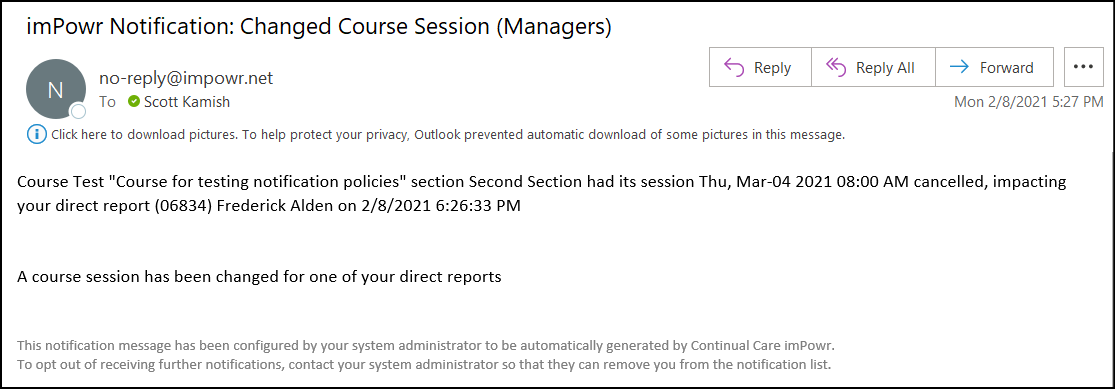Click green availability icon beside Scott Kamish
Image resolution: width=1115 pixels, height=389 pixels.
click(x=133, y=102)
